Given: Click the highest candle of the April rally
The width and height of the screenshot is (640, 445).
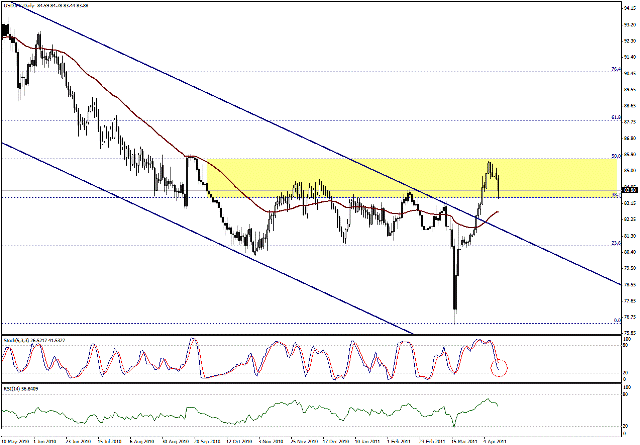Looking at the screenshot, I should [490, 165].
